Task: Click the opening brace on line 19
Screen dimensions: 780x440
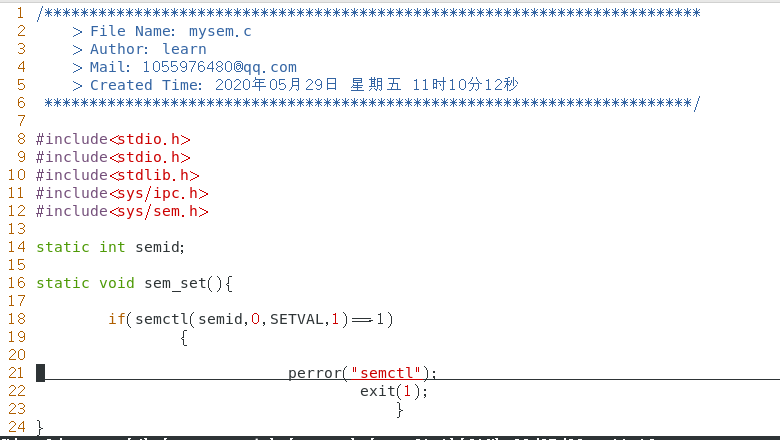Action: point(184,338)
